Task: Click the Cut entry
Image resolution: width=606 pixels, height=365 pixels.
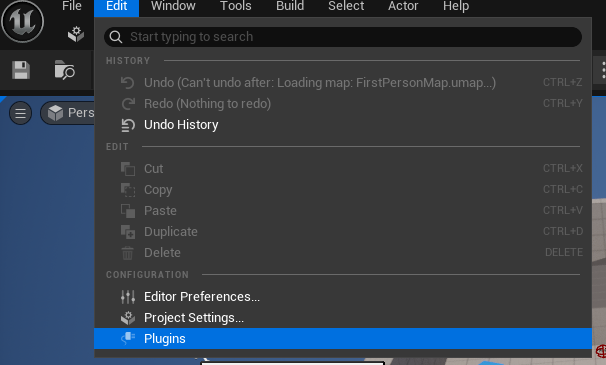Action: pos(343,169)
